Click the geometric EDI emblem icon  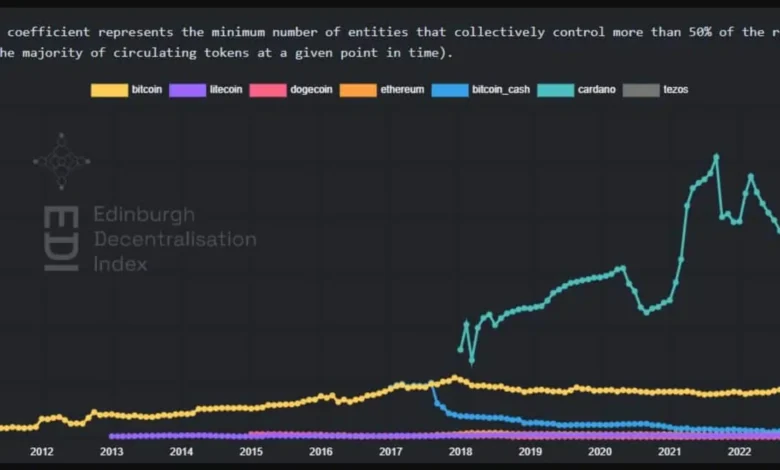coord(62,160)
